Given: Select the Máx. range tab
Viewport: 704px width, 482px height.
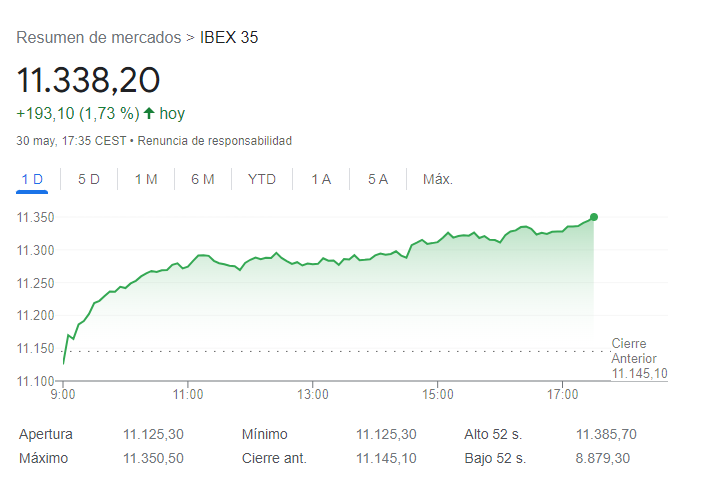Looking at the screenshot, I should pyautogui.click(x=438, y=180).
